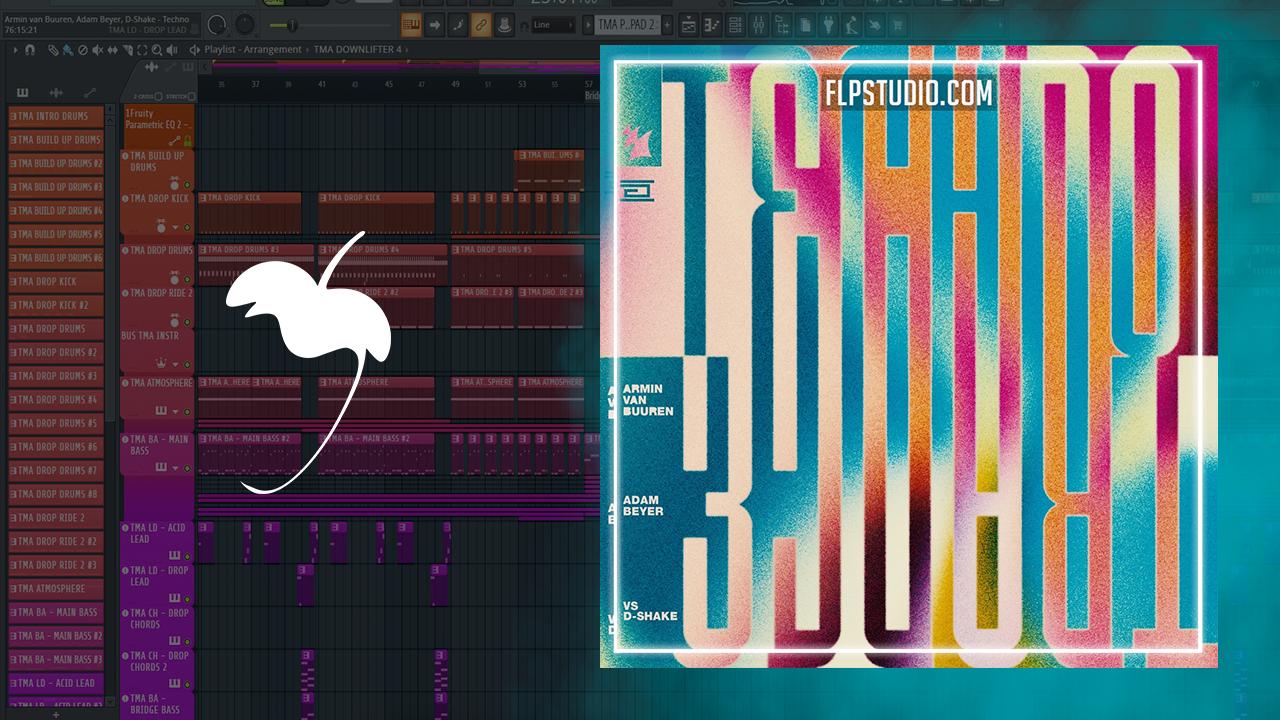Viewport: 1280px width, 720px height.
Task: Click the Playlist - Arrangement breadcrumb
Action: point(252,49)
